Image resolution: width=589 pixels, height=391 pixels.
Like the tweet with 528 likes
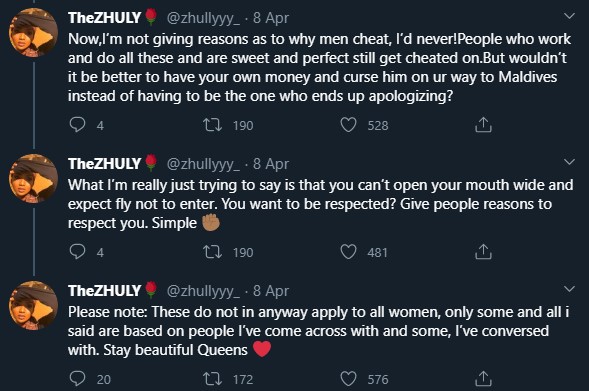click(x=348, y=125)
